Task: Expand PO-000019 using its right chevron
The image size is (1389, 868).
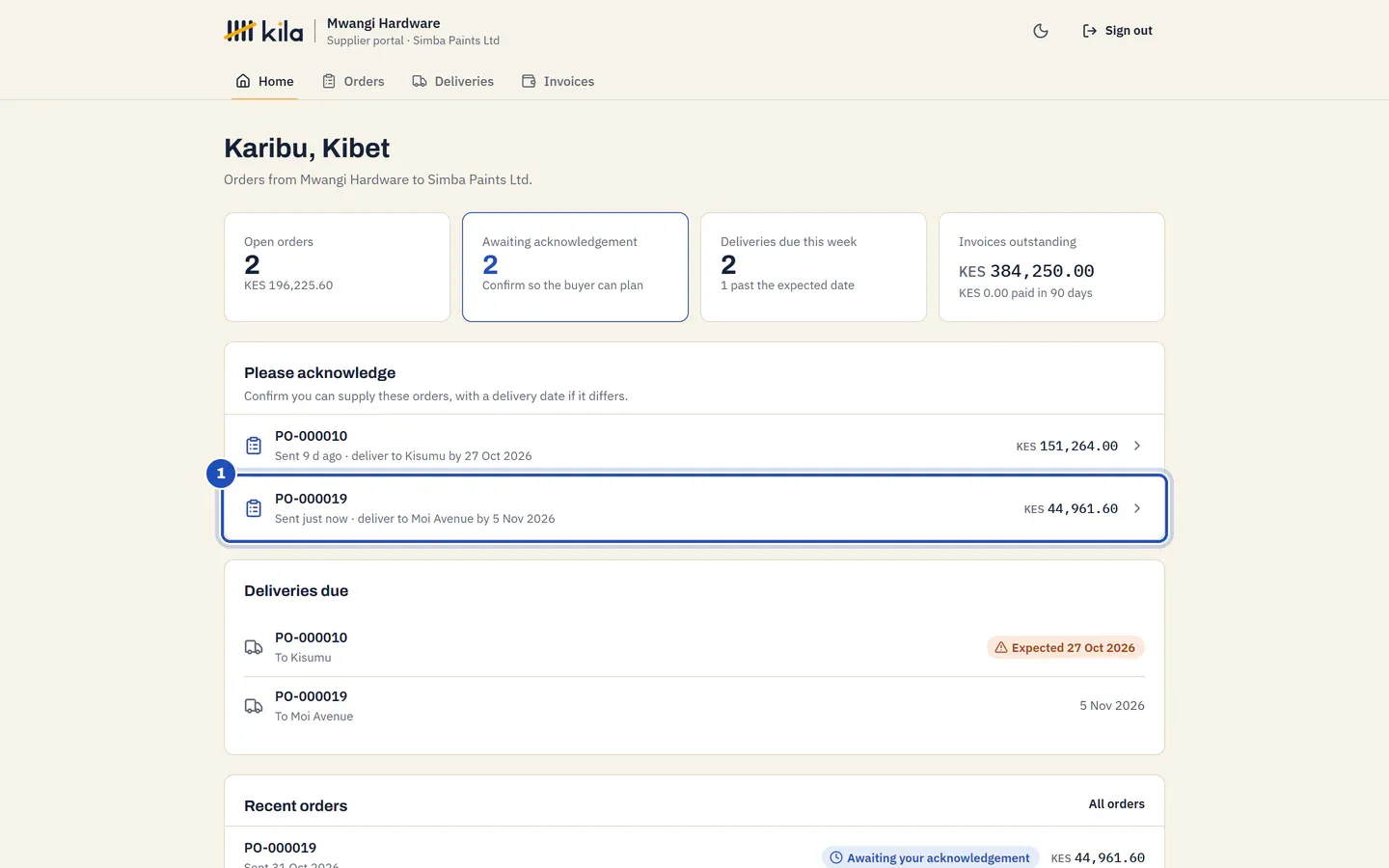Action: tap(1137, 508)
